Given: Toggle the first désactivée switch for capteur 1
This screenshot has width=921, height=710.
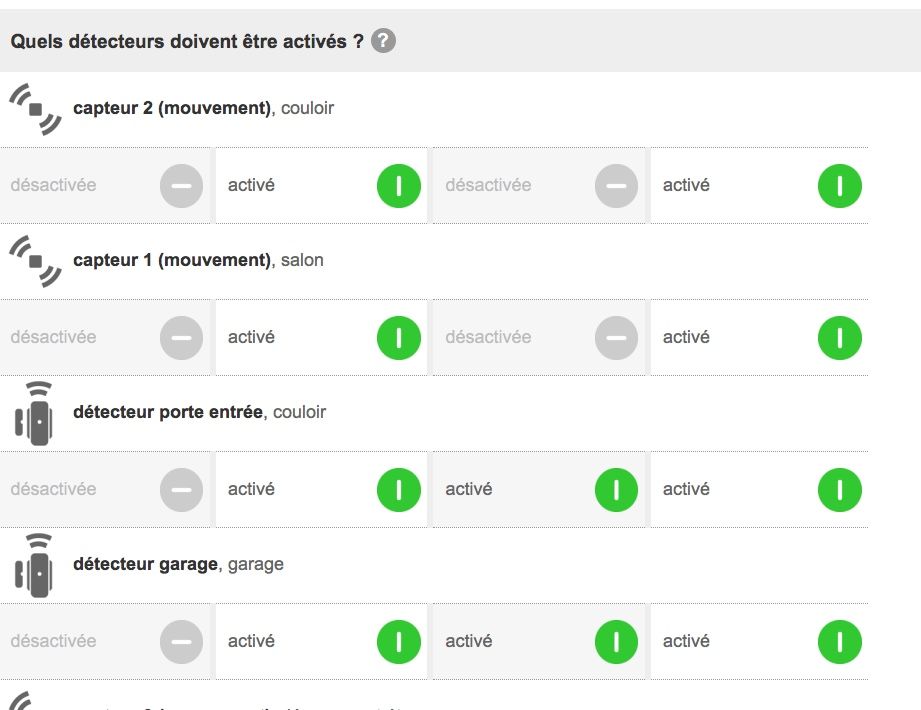Looking at the screenshot, I should point(106,337).
